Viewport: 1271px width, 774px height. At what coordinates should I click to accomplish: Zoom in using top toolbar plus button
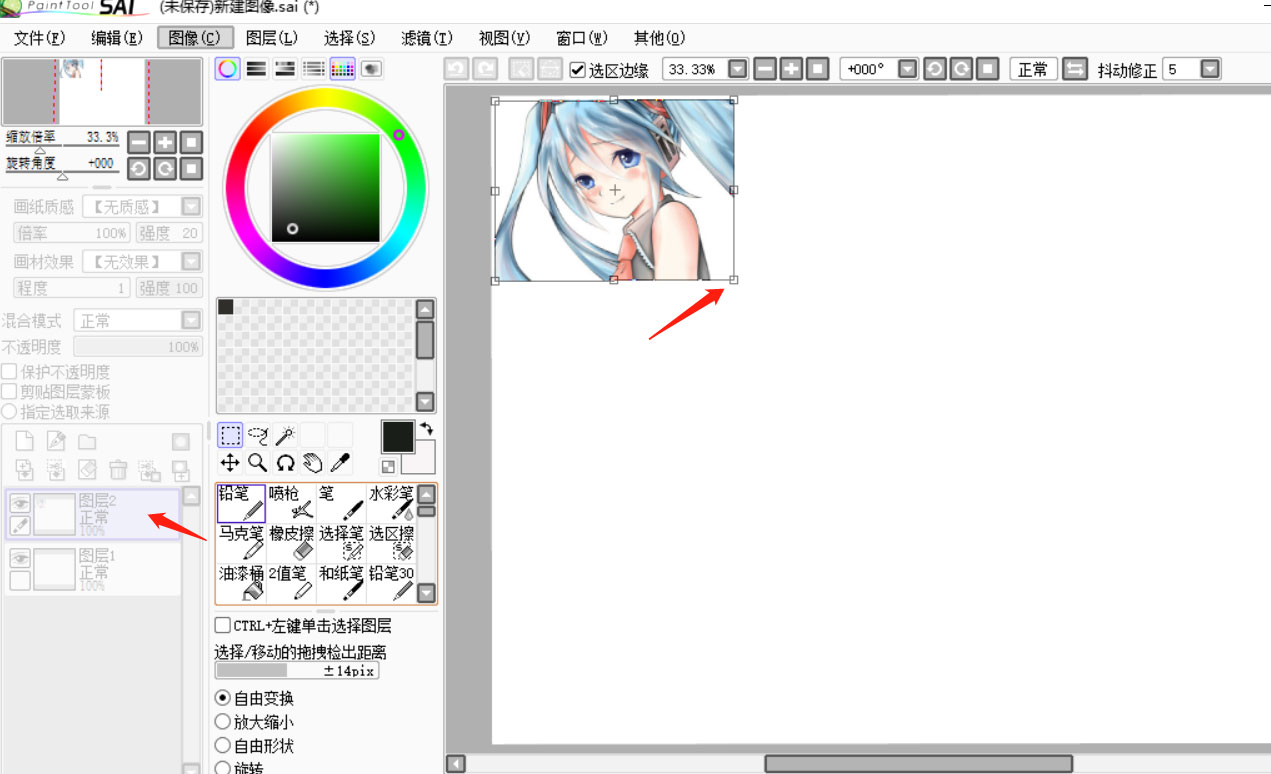pos(791,69)
